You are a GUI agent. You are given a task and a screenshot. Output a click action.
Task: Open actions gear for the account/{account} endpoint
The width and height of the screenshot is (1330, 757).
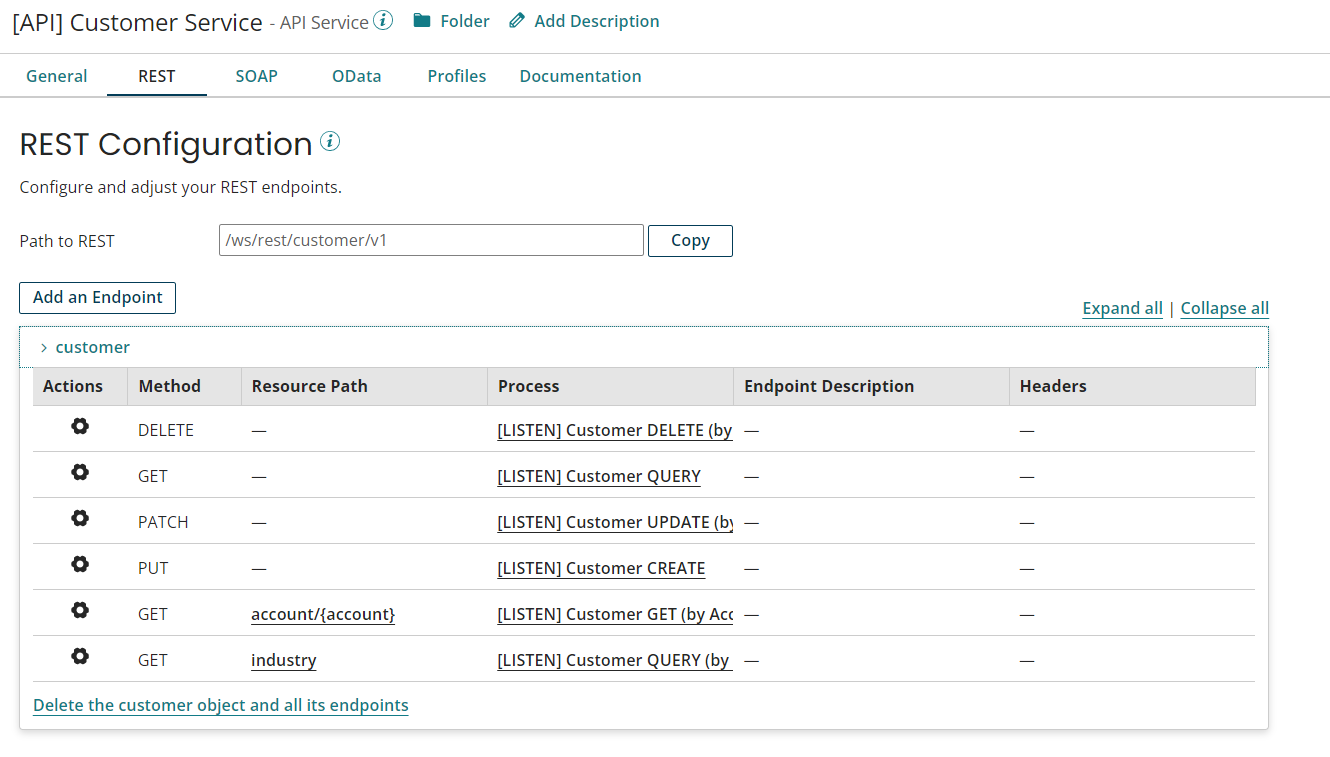(x=79, y=610)
